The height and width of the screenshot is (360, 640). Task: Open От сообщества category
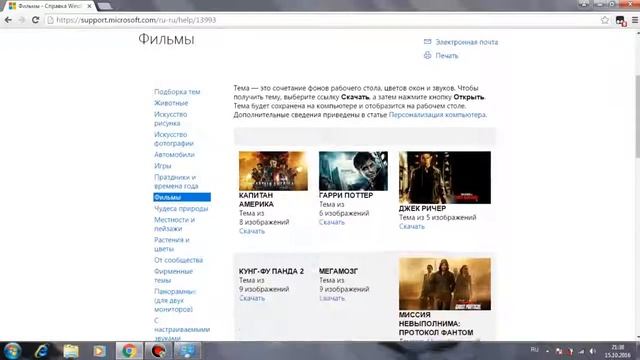[x=178, y=260]
